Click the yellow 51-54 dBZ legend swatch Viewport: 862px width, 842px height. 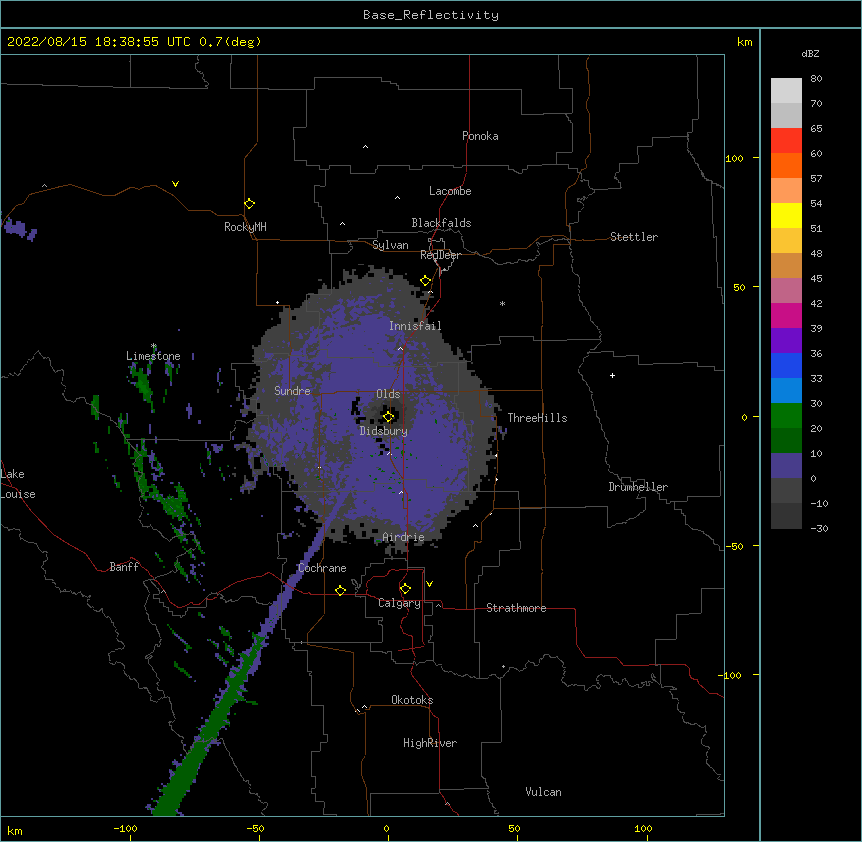coord(786,216)
